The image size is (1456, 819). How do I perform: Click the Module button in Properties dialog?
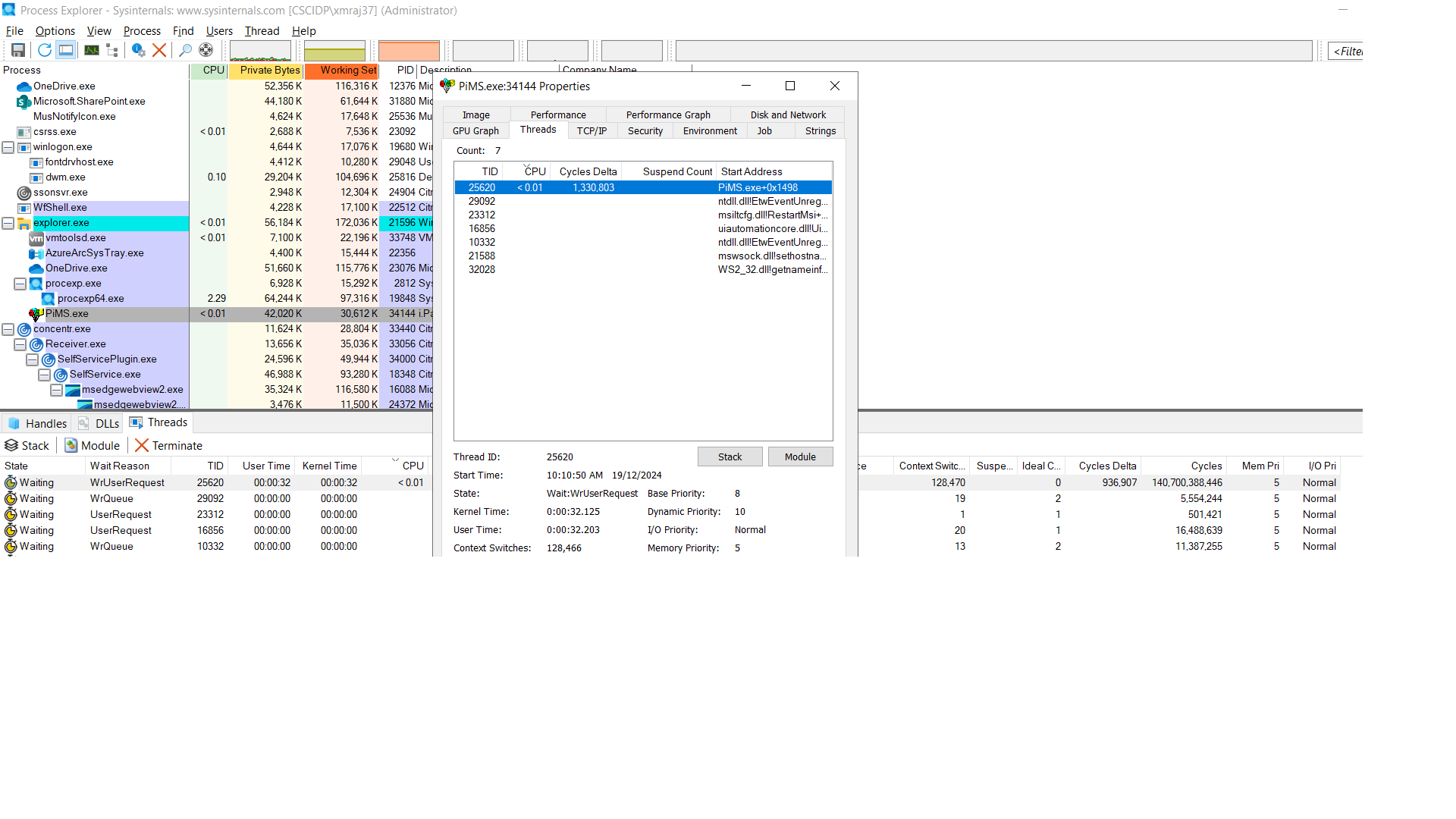click(800, 457)
